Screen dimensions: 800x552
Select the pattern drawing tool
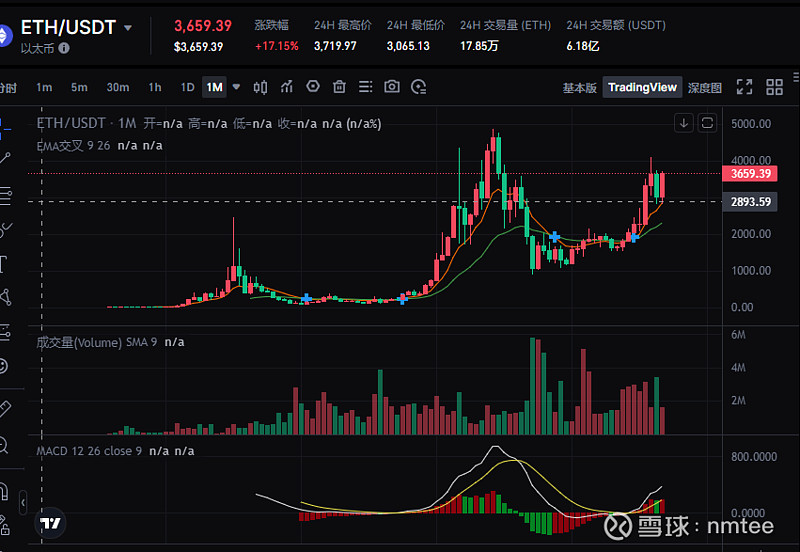[x=5, y=297]
